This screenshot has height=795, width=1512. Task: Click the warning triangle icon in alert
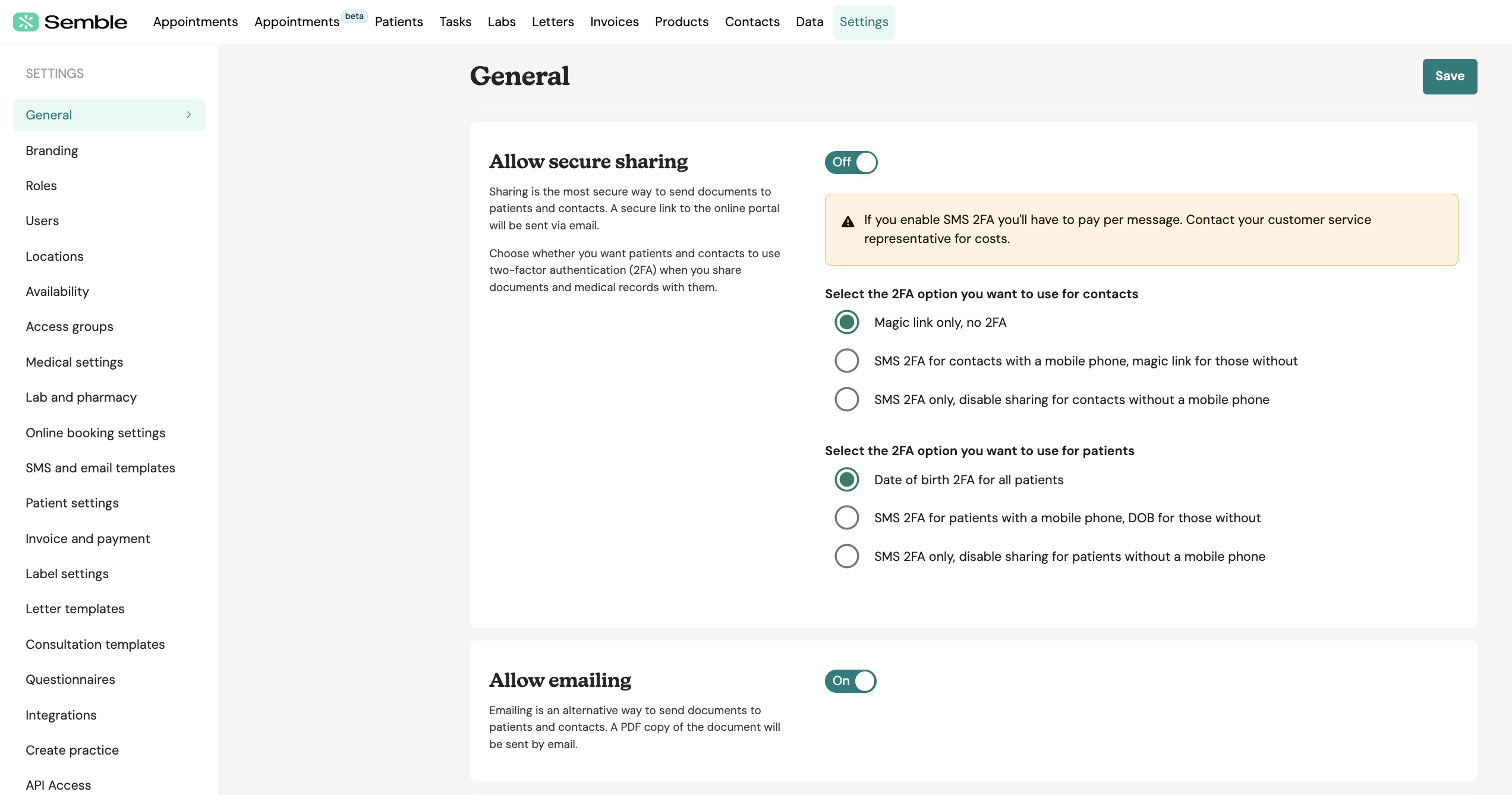point(848,222)
